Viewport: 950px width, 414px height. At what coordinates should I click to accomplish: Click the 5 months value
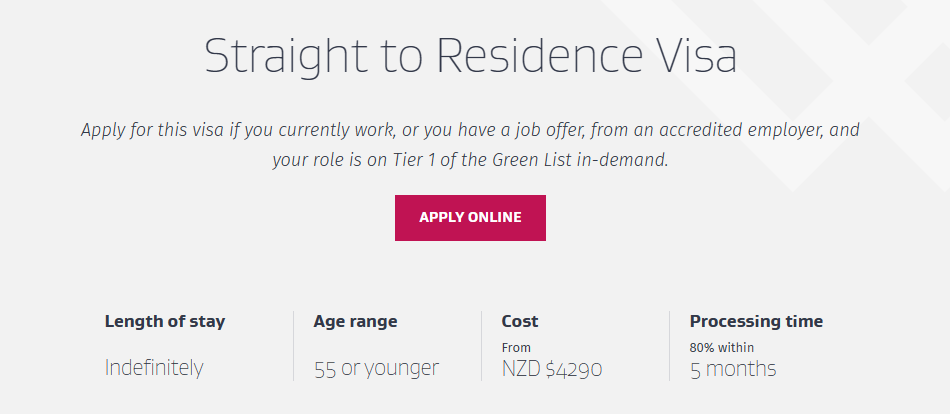[733, 369]
